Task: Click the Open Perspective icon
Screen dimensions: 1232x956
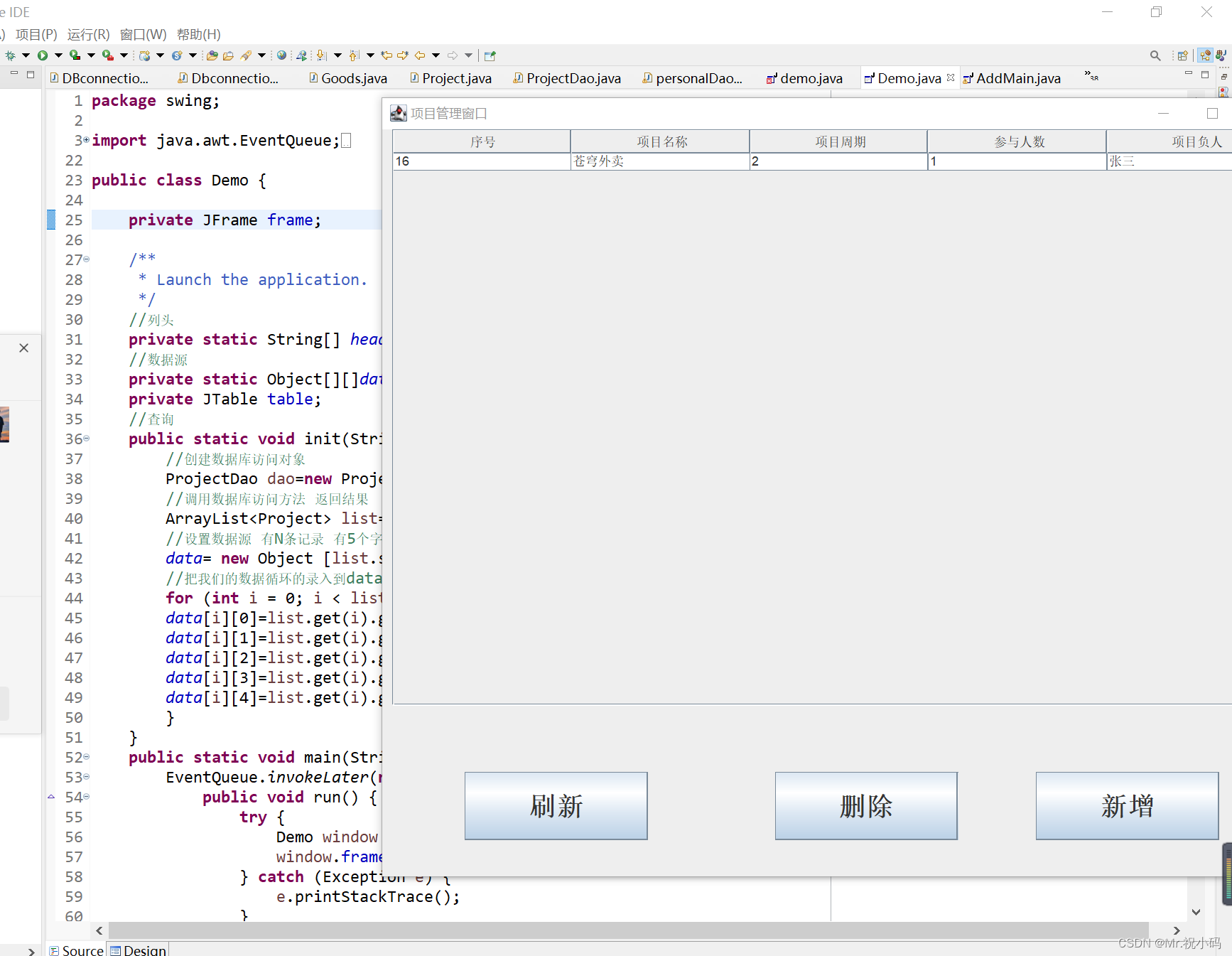Action: coord(1183,55)
